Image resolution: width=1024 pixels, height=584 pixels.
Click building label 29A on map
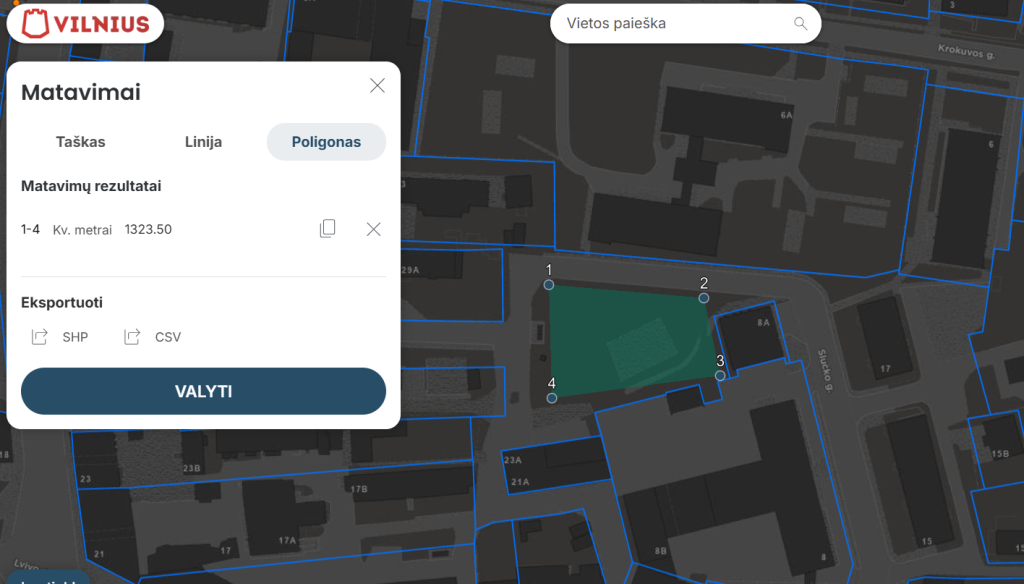click(x=410, y=270)
